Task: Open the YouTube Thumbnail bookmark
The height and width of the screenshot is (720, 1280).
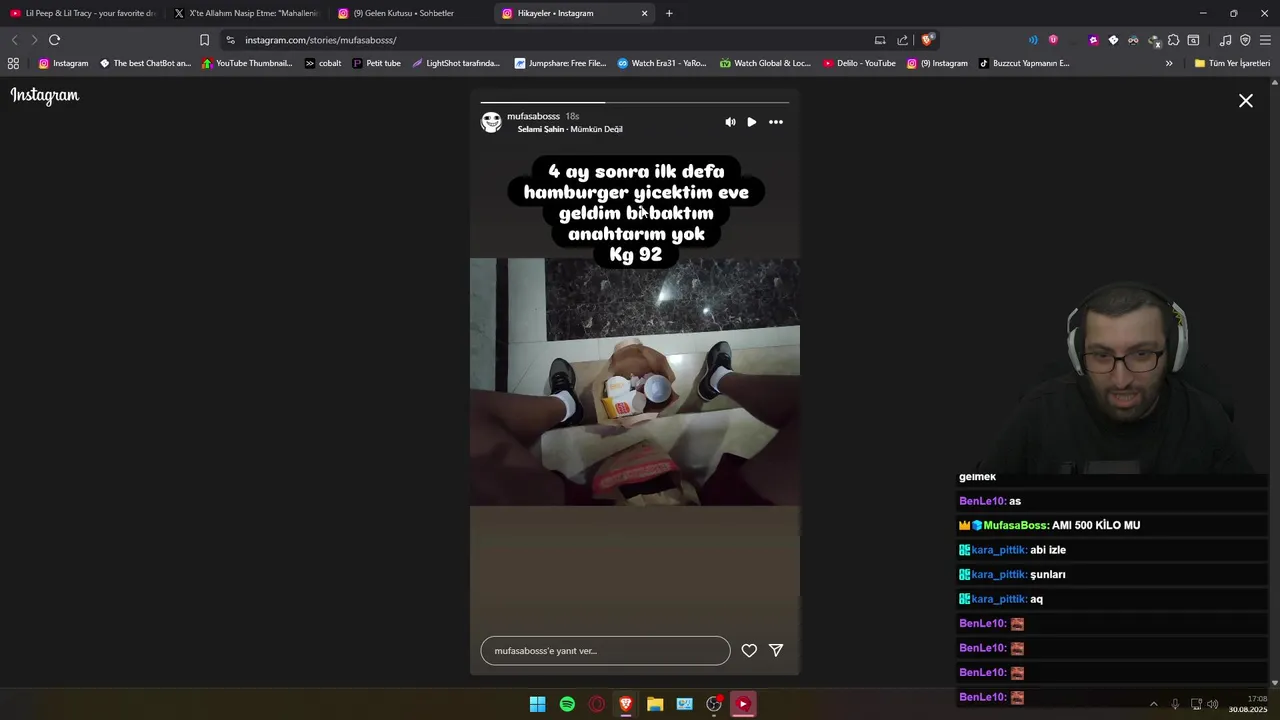Action: [247, 63]
